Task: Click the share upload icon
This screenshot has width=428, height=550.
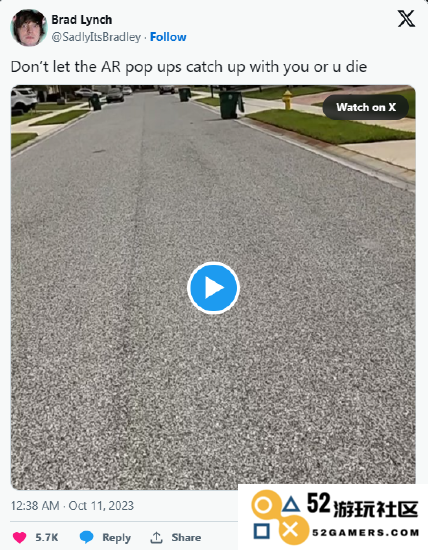Action: (x=156, y=537)
